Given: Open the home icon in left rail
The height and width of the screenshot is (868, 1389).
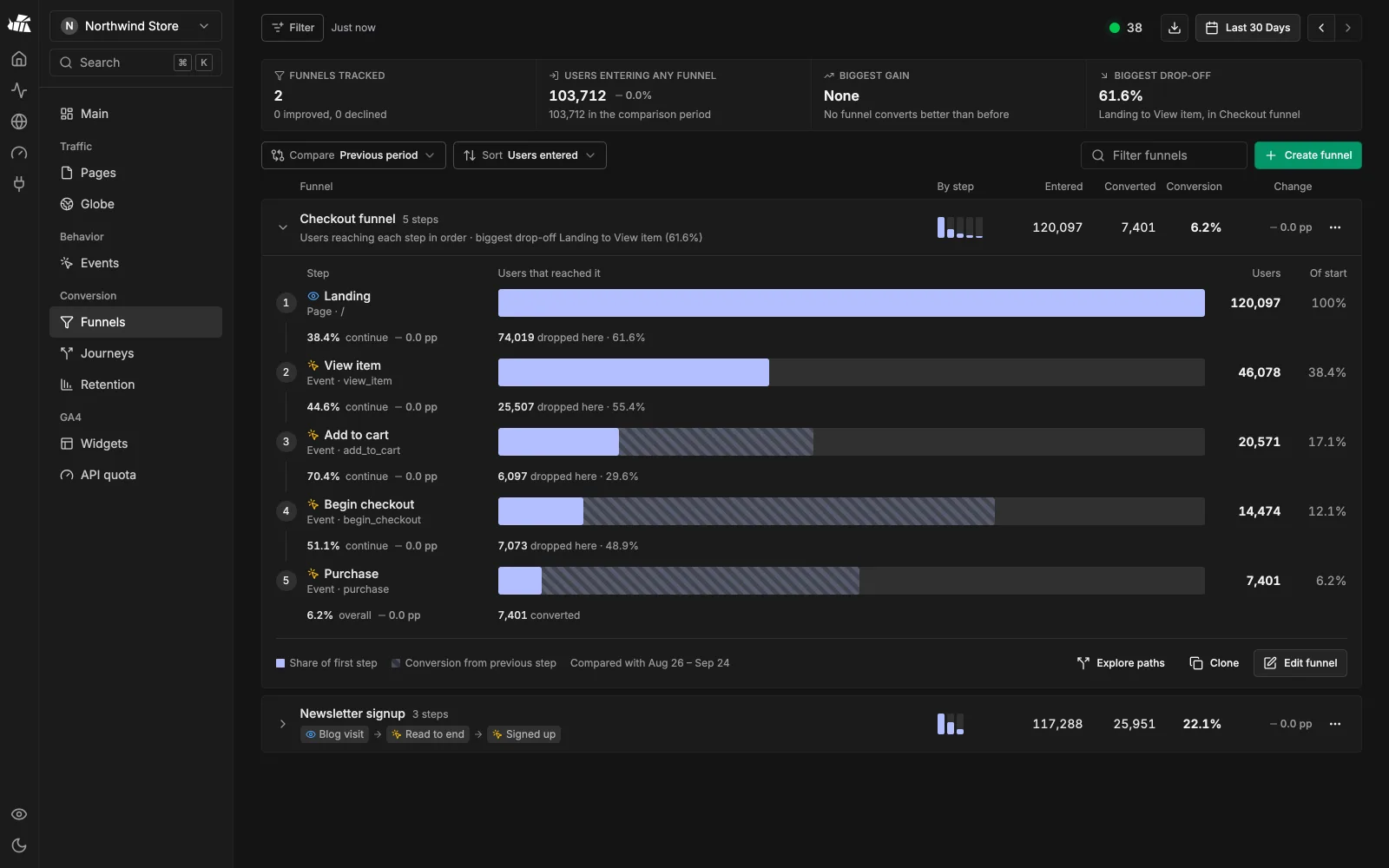Looking at the screenshot, I should click(x=19, y=59).
